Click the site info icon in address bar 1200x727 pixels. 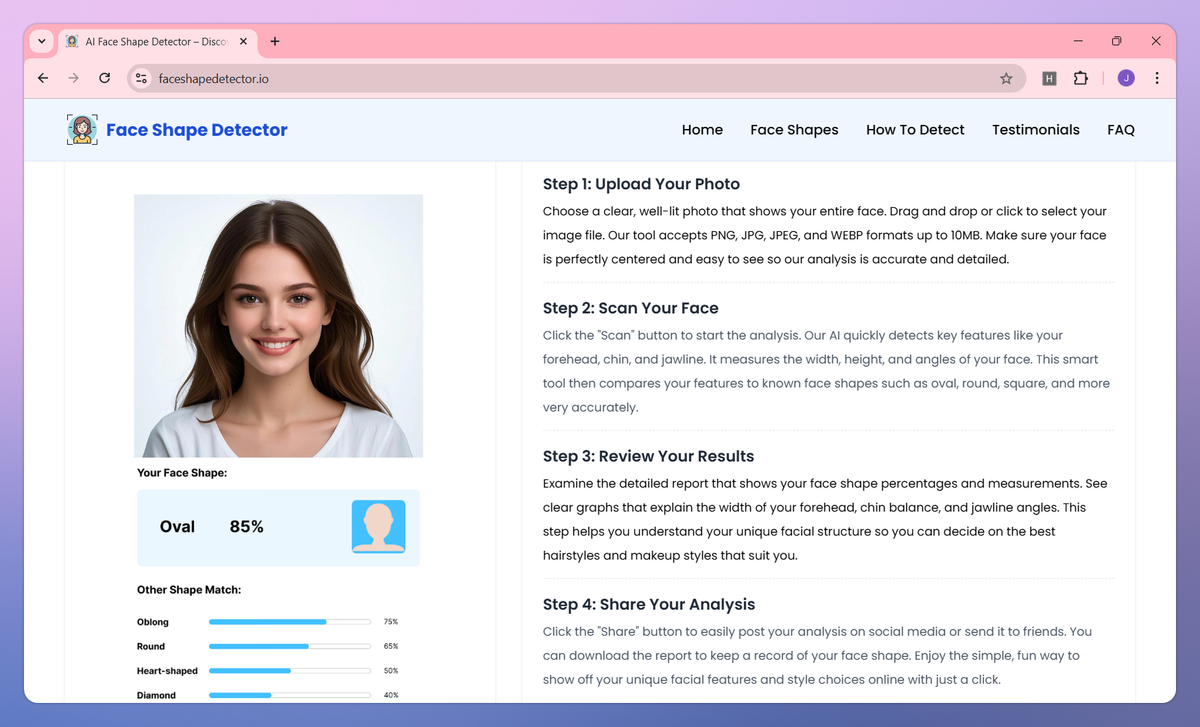coord(140,77)
